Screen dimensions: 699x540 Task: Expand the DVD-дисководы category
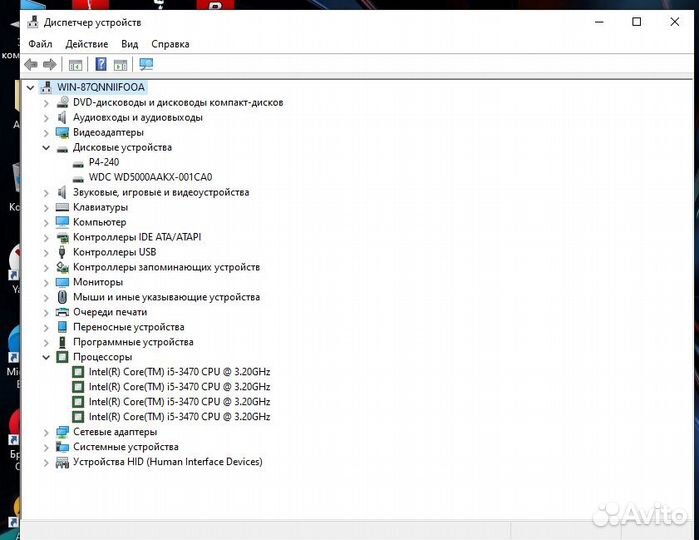[46, 103]
